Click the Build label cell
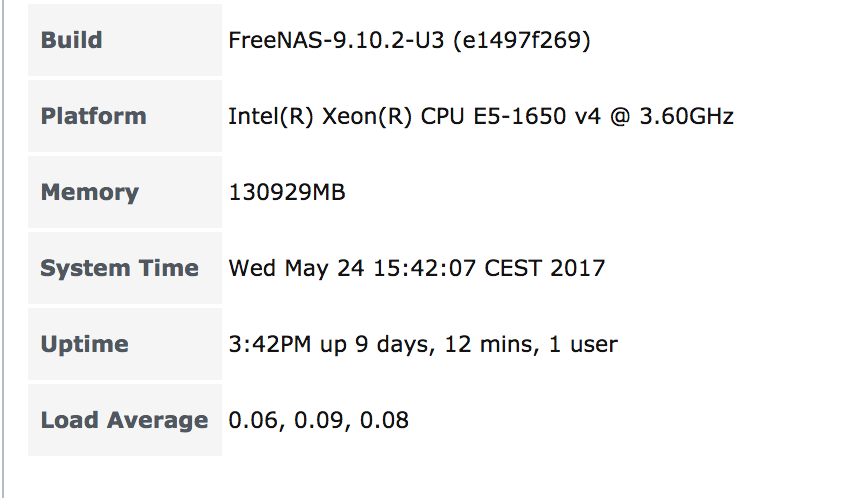Screen dimensions: 856x498 pyautogui.click(x=125, y=40)
